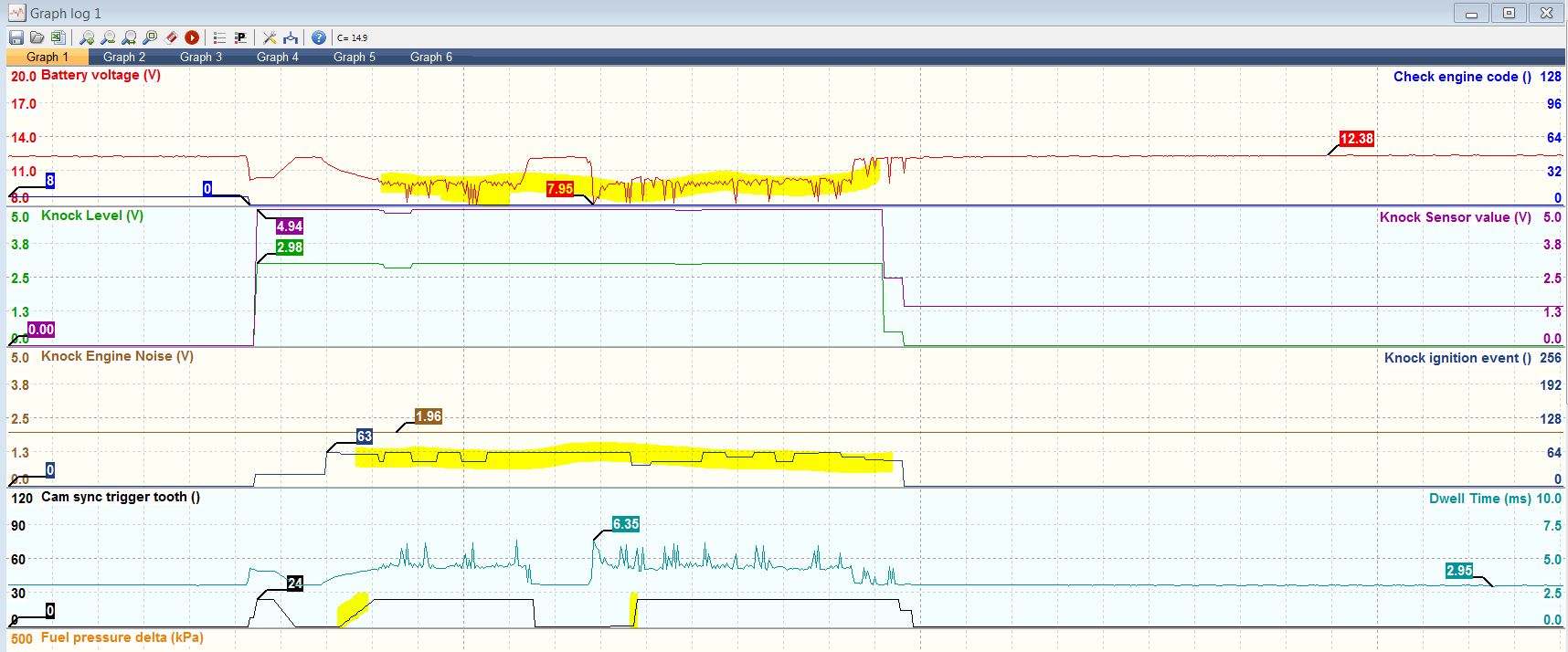1568x652 pixels.
Task: Click the Battery voltage 12.38 value marker
Action: 1356,139
